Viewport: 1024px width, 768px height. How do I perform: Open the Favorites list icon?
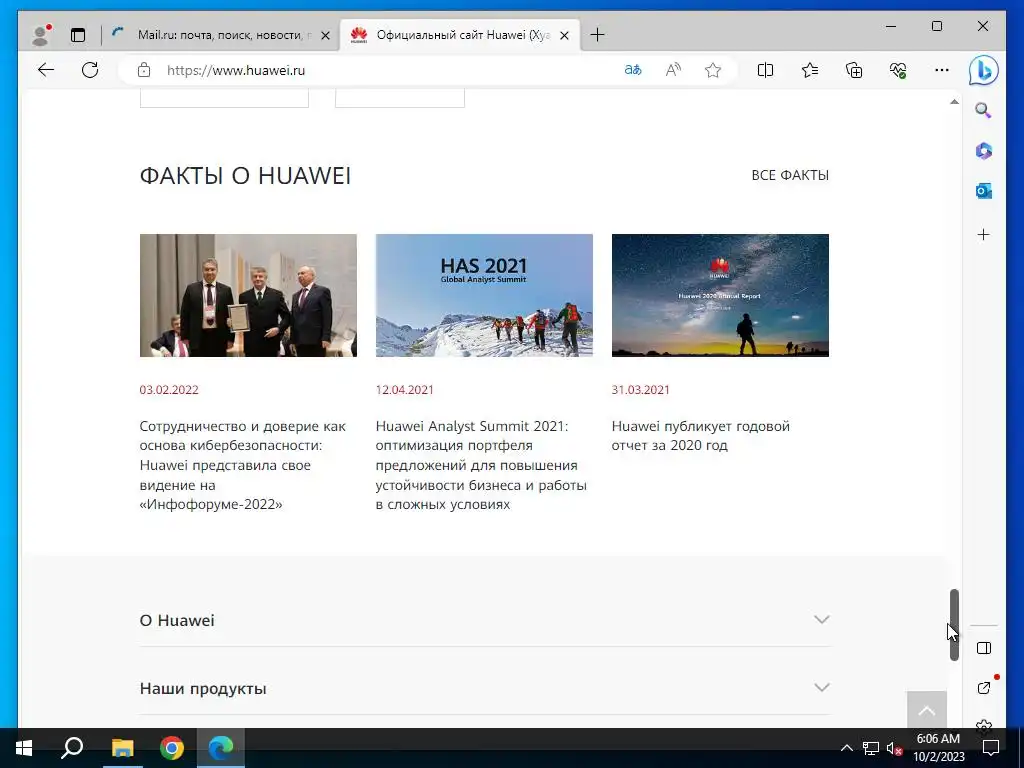(x=810, y=70)
